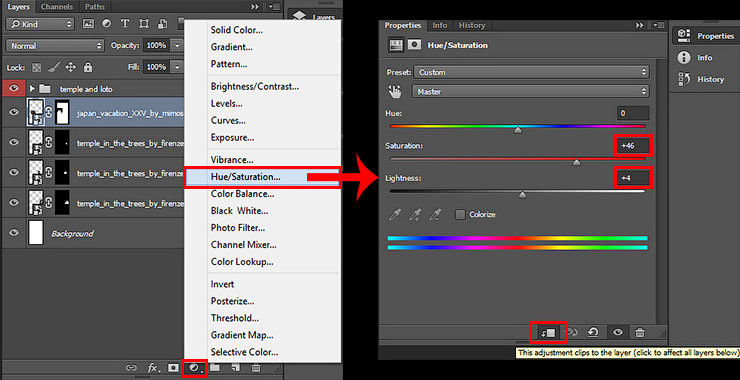Lock all padlock icon
This screenshot has width=740, height=380.
pos(87,68)
